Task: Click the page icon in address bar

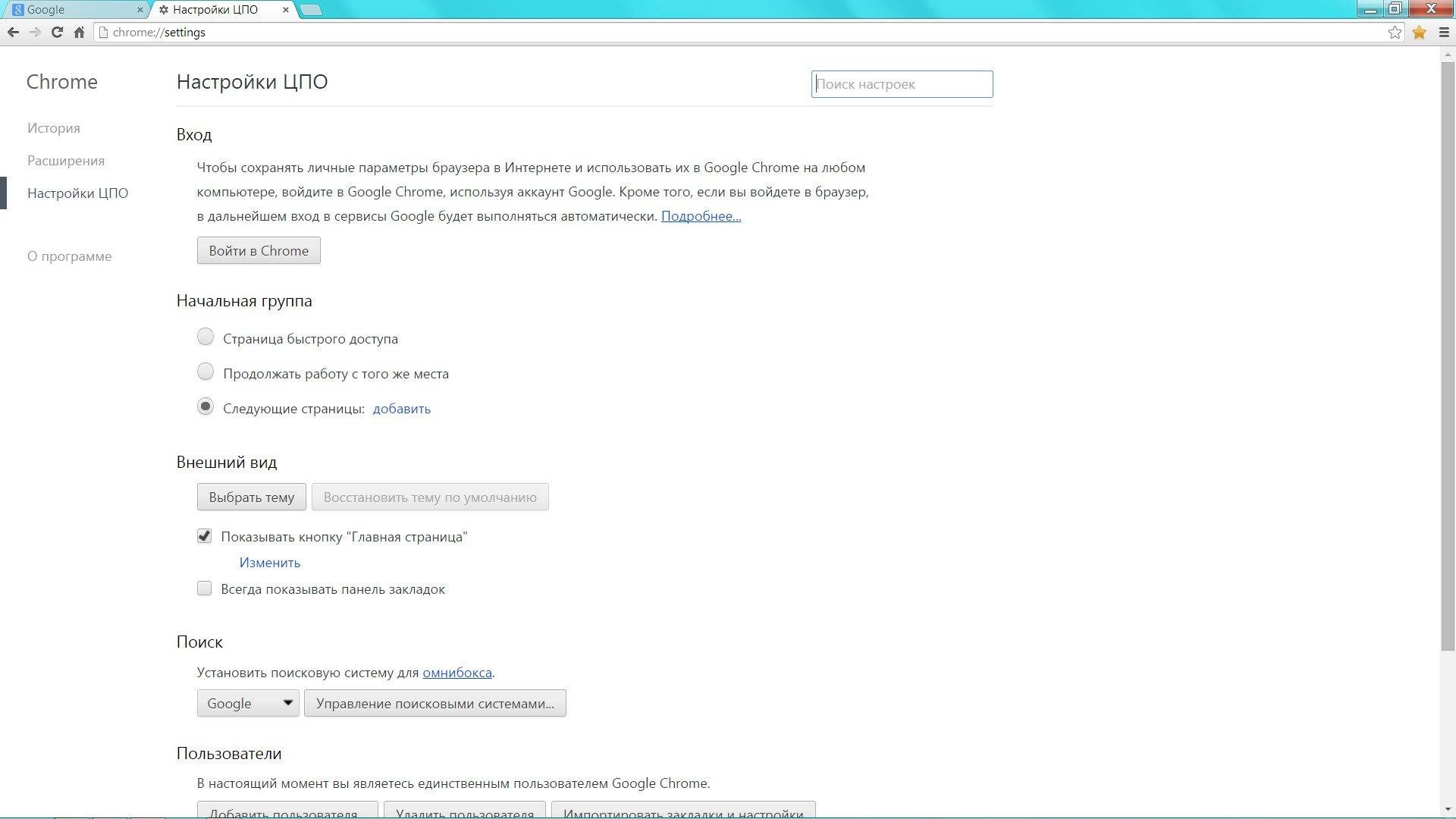Action: (104, 32)
